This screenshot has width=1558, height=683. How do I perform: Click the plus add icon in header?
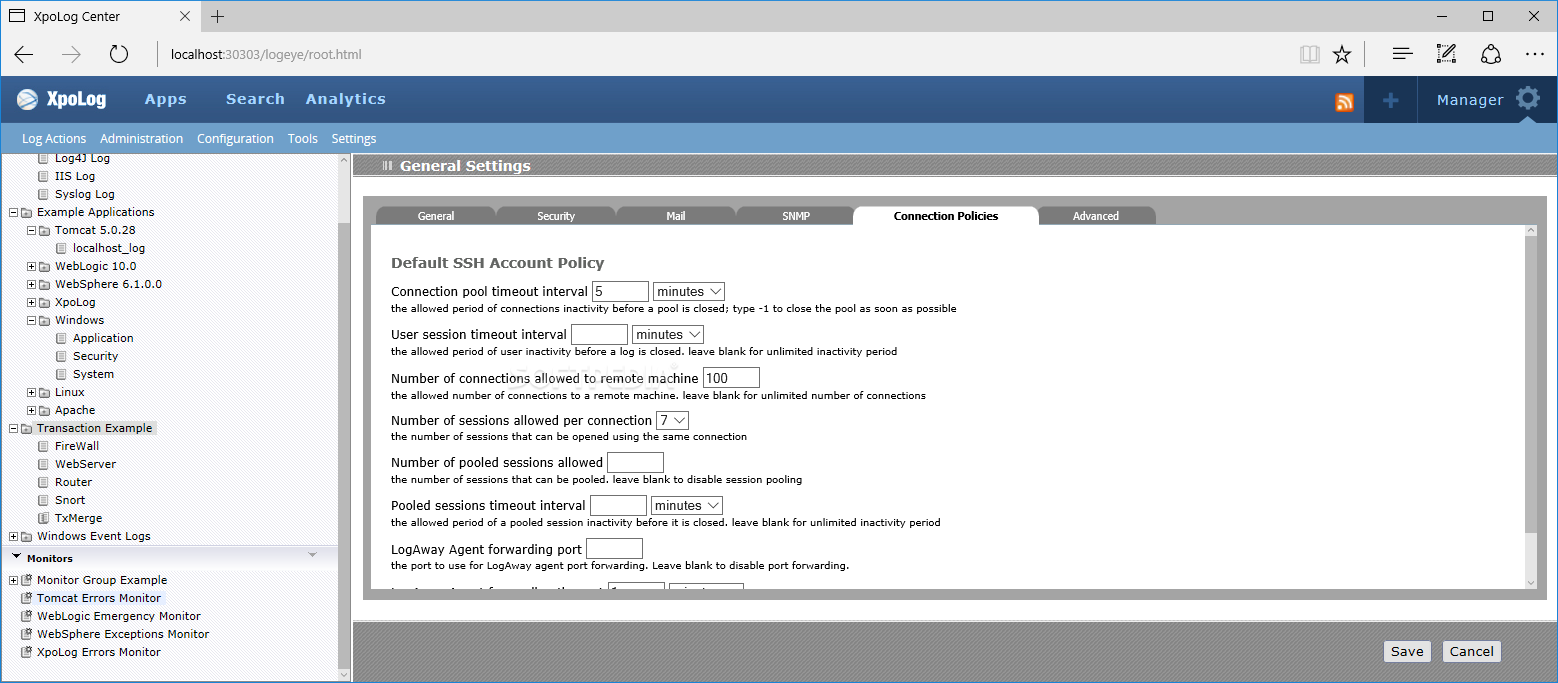coord(1390,100)
